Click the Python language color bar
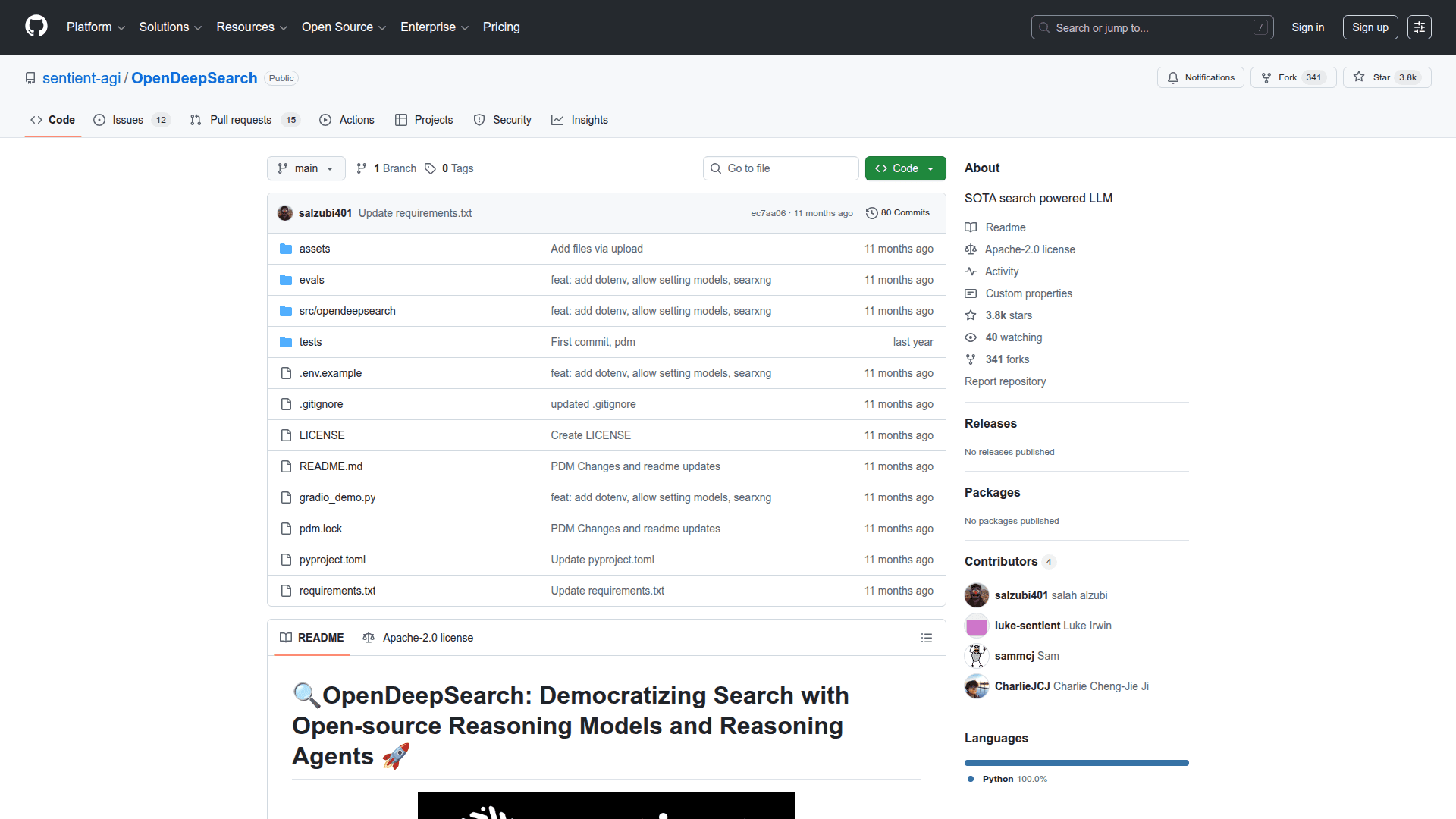 tap(1076, 763)
